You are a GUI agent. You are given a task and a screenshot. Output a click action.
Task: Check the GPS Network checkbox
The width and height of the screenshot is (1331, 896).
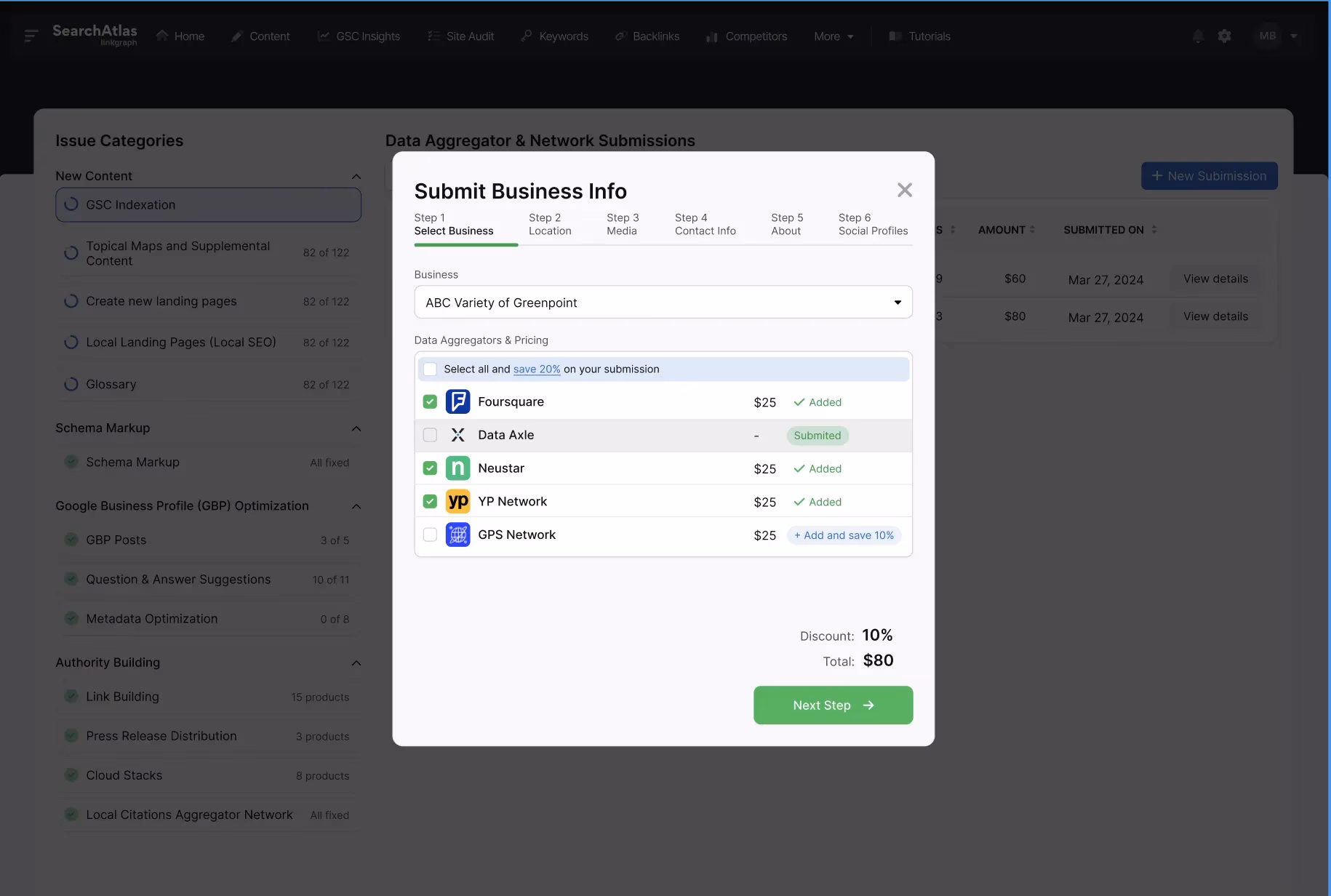(x=430, y=535)
